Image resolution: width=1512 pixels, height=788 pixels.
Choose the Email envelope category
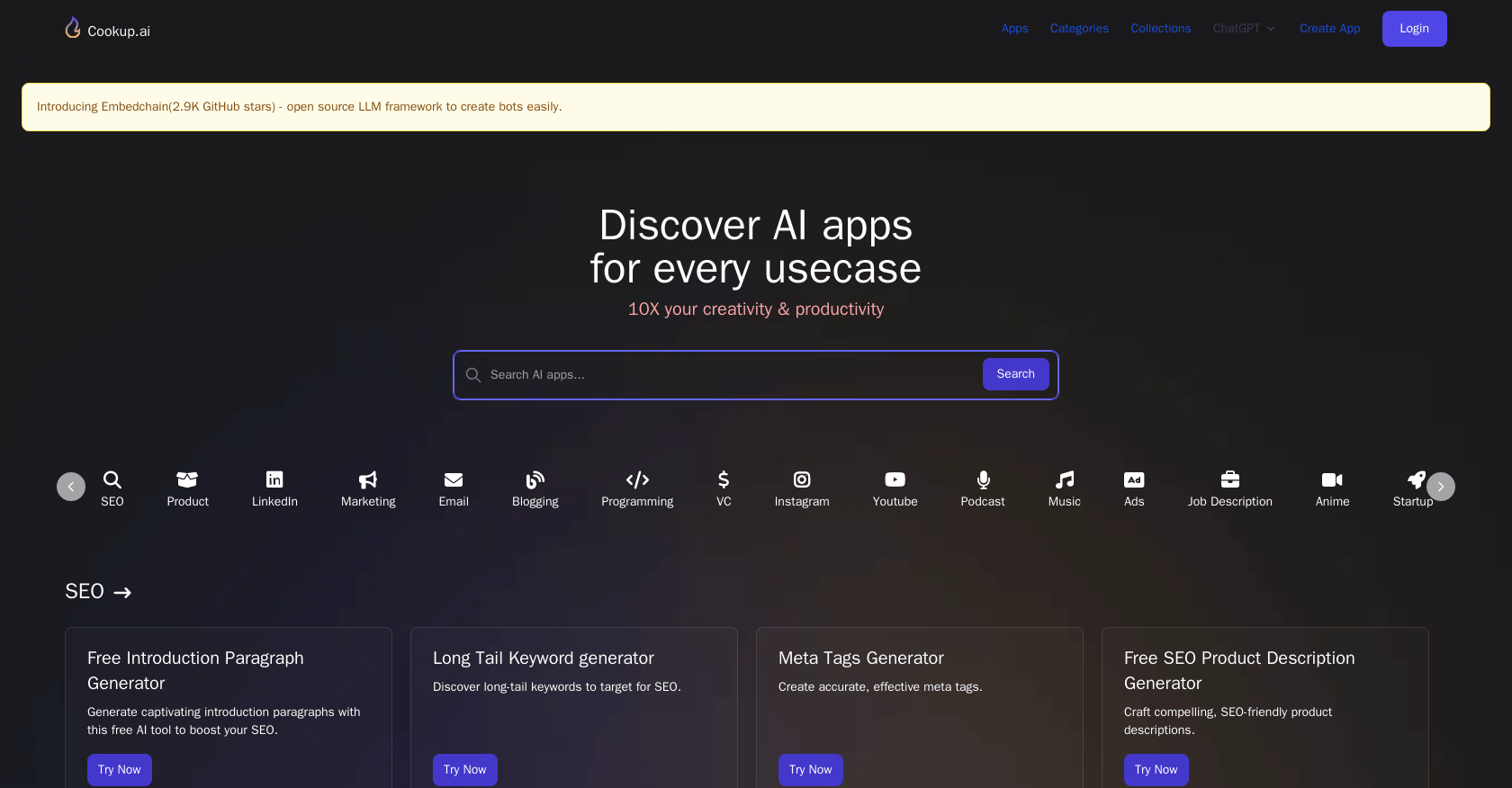454,480
